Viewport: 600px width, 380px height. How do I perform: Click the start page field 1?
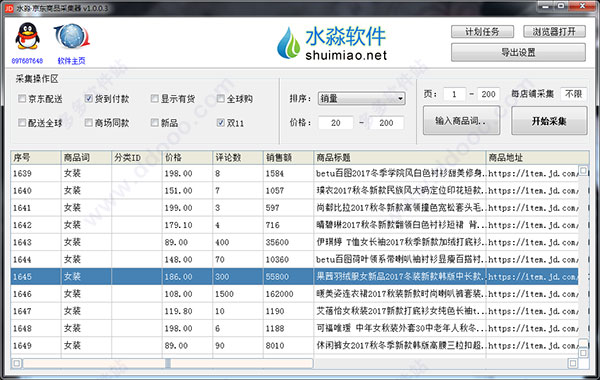tap(454, 94)
